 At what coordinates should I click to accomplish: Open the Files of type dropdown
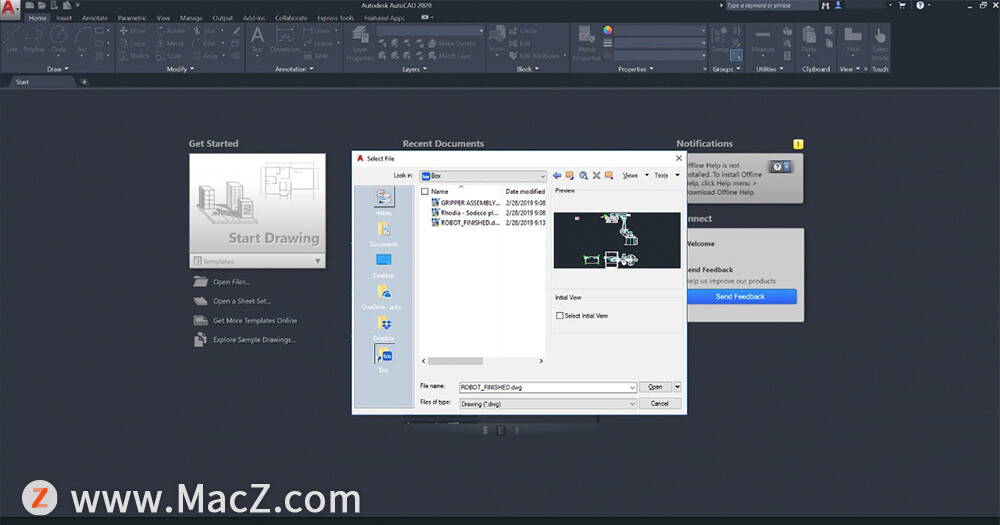(632, 403)
